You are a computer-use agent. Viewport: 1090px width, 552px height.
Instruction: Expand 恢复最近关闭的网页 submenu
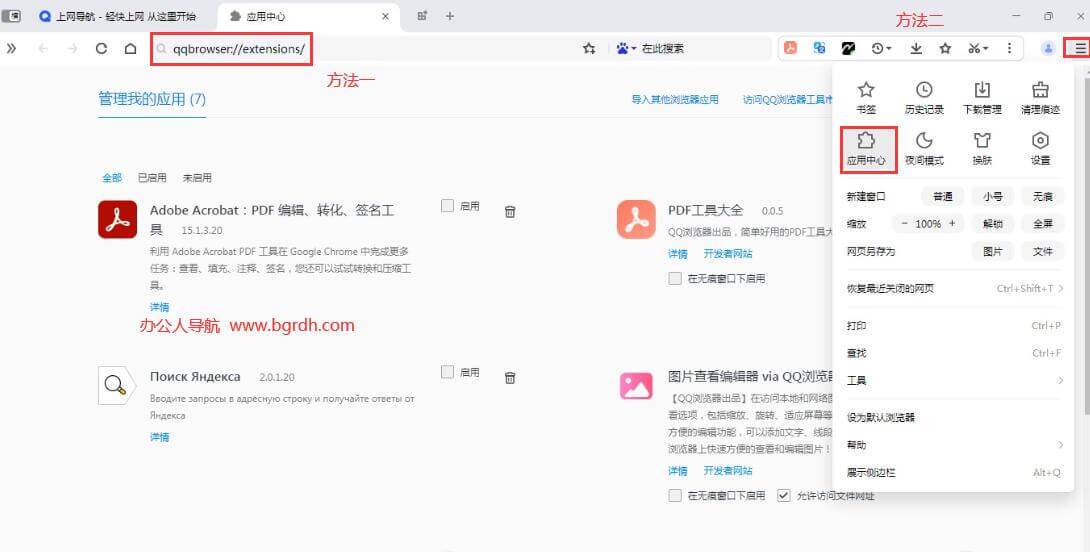tap(953, 289)
